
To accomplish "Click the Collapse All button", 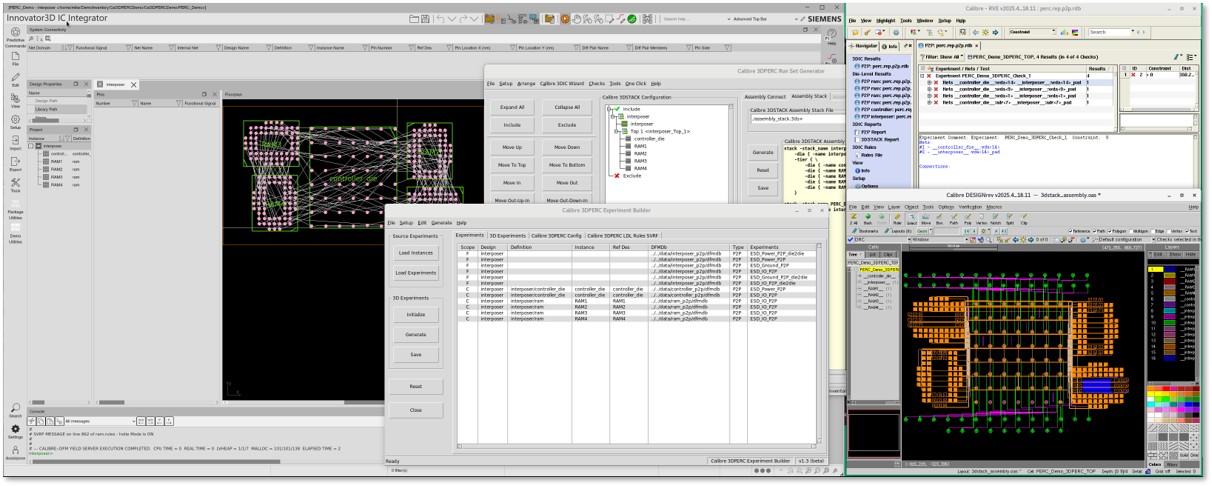I will pos(567,107).
